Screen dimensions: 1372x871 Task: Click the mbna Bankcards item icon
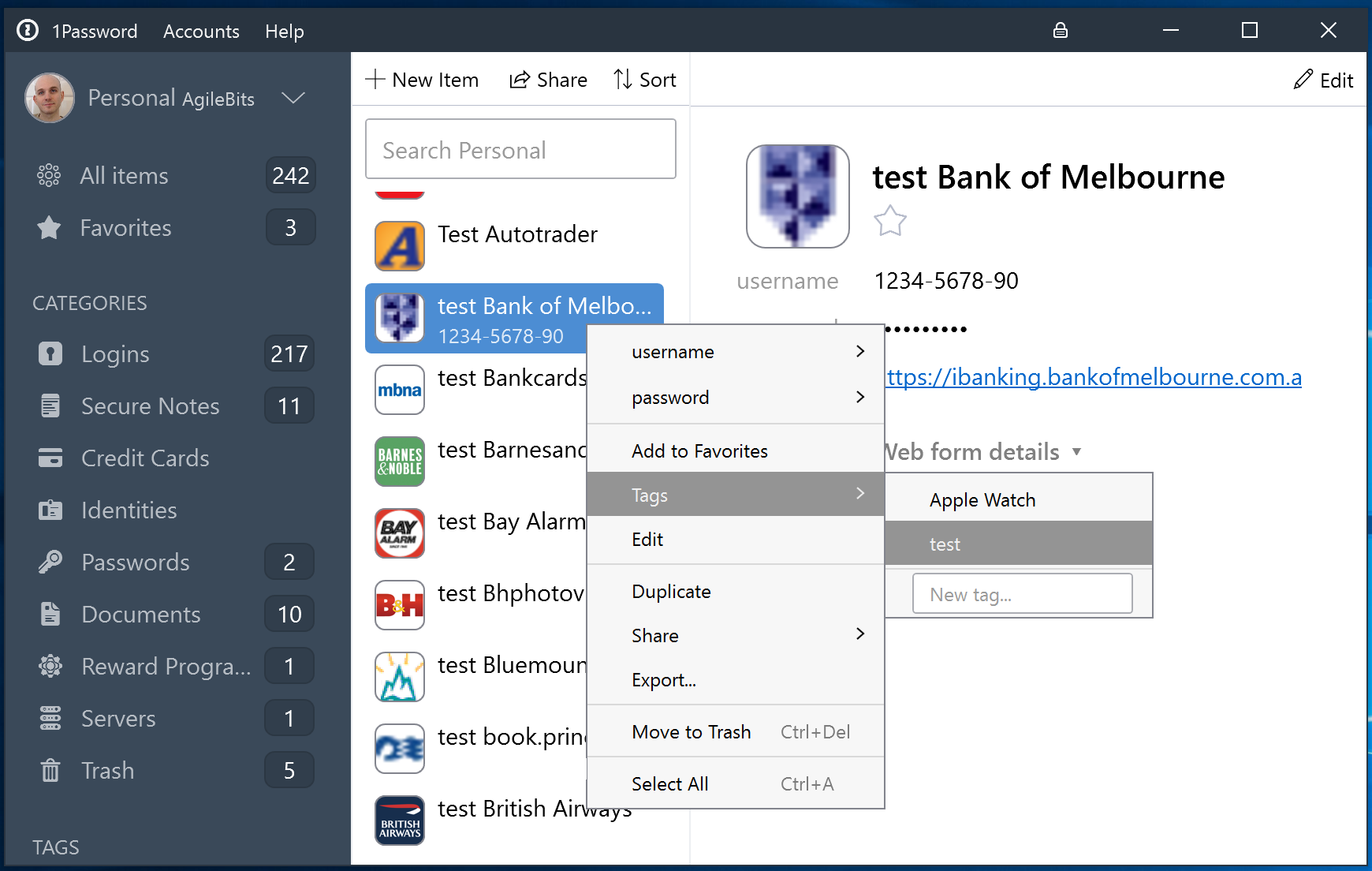[x=400, y=390]
